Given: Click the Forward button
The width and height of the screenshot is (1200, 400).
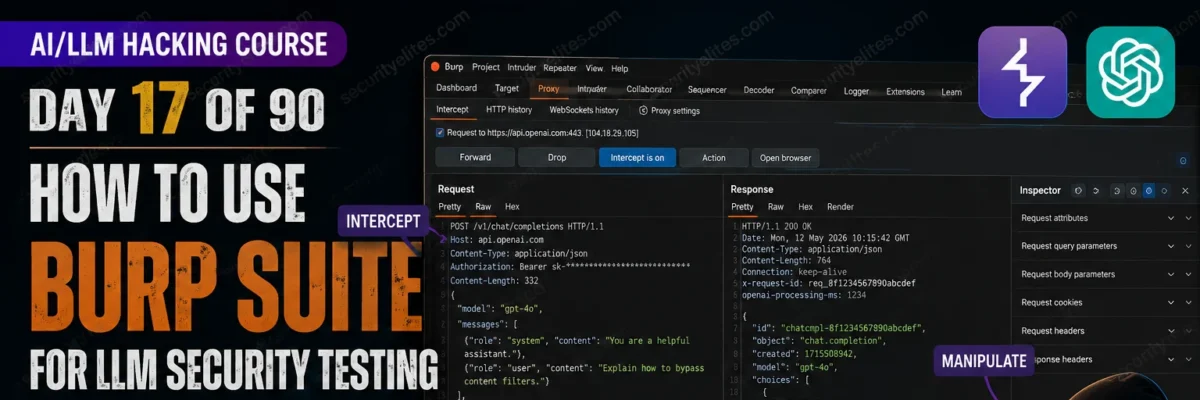Looking at the screenshot, I should (x=475, y=157).
